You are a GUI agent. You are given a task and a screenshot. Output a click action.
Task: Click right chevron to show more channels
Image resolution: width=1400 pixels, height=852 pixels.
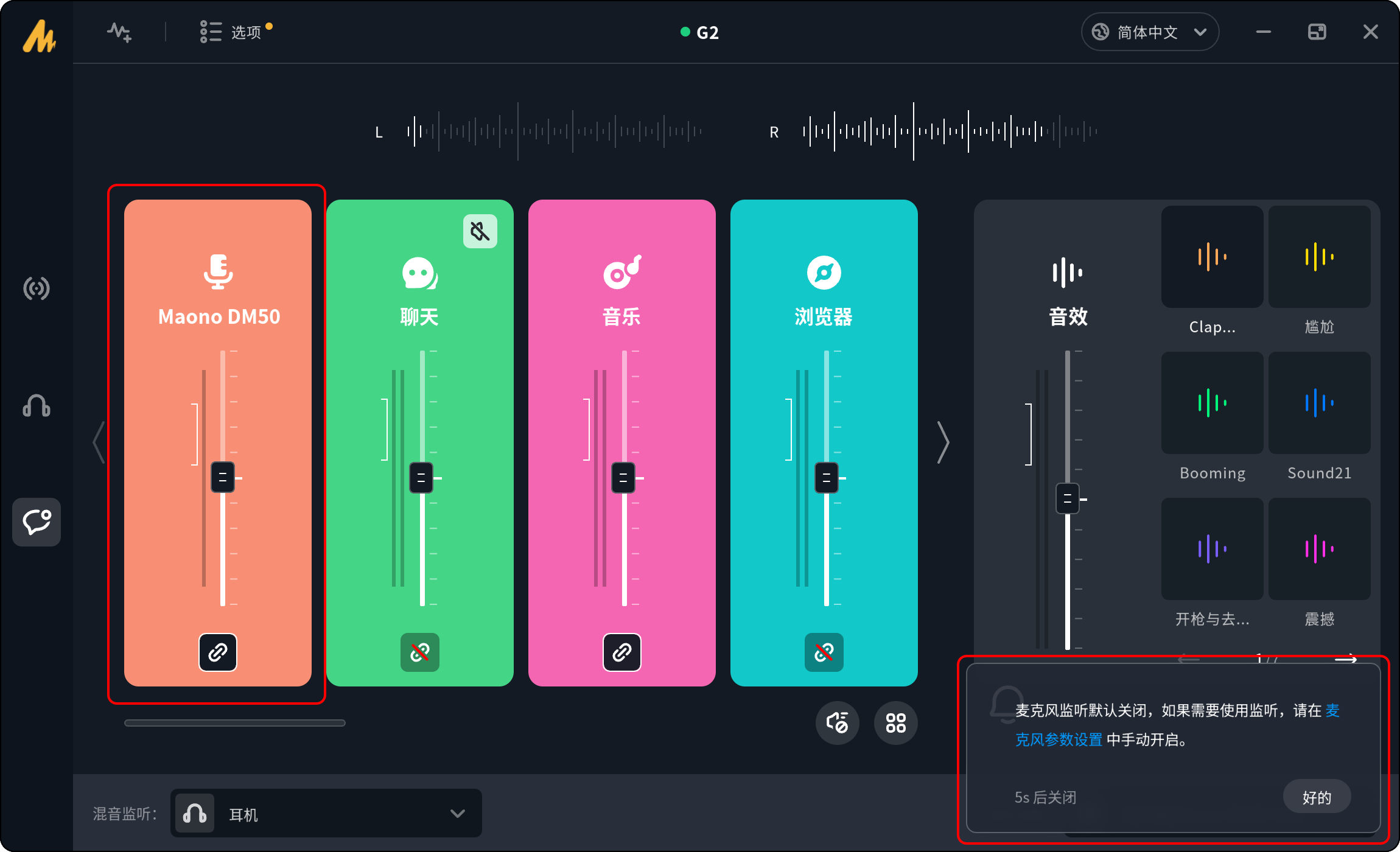[943, 442]
